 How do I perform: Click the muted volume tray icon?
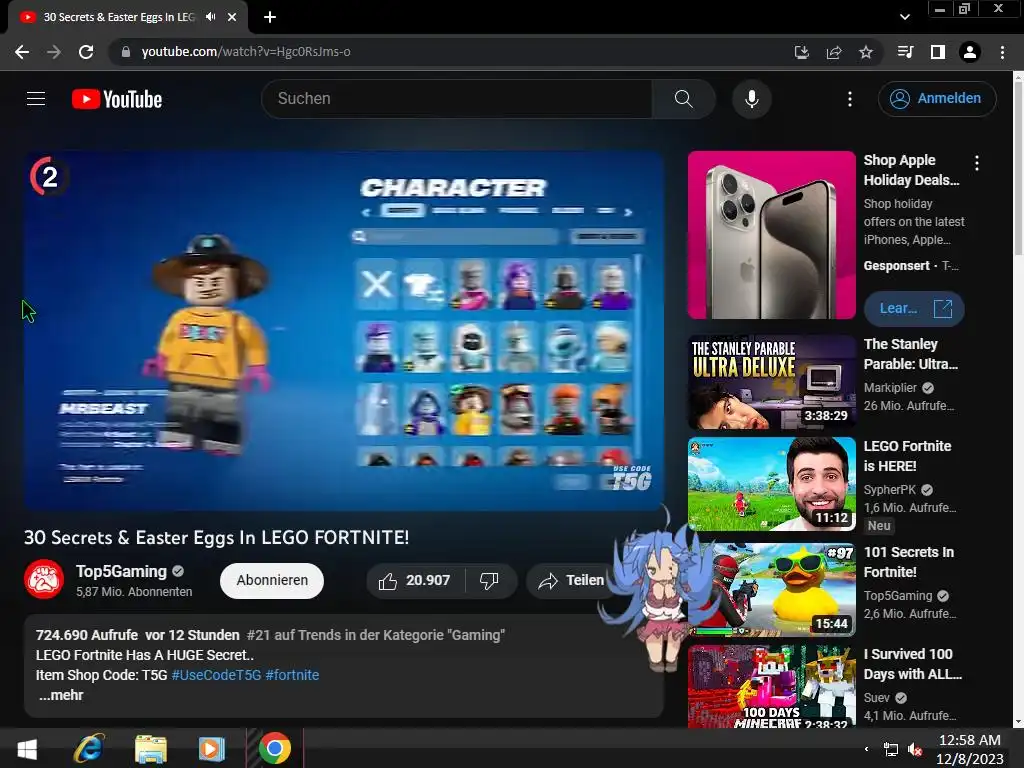915,749
